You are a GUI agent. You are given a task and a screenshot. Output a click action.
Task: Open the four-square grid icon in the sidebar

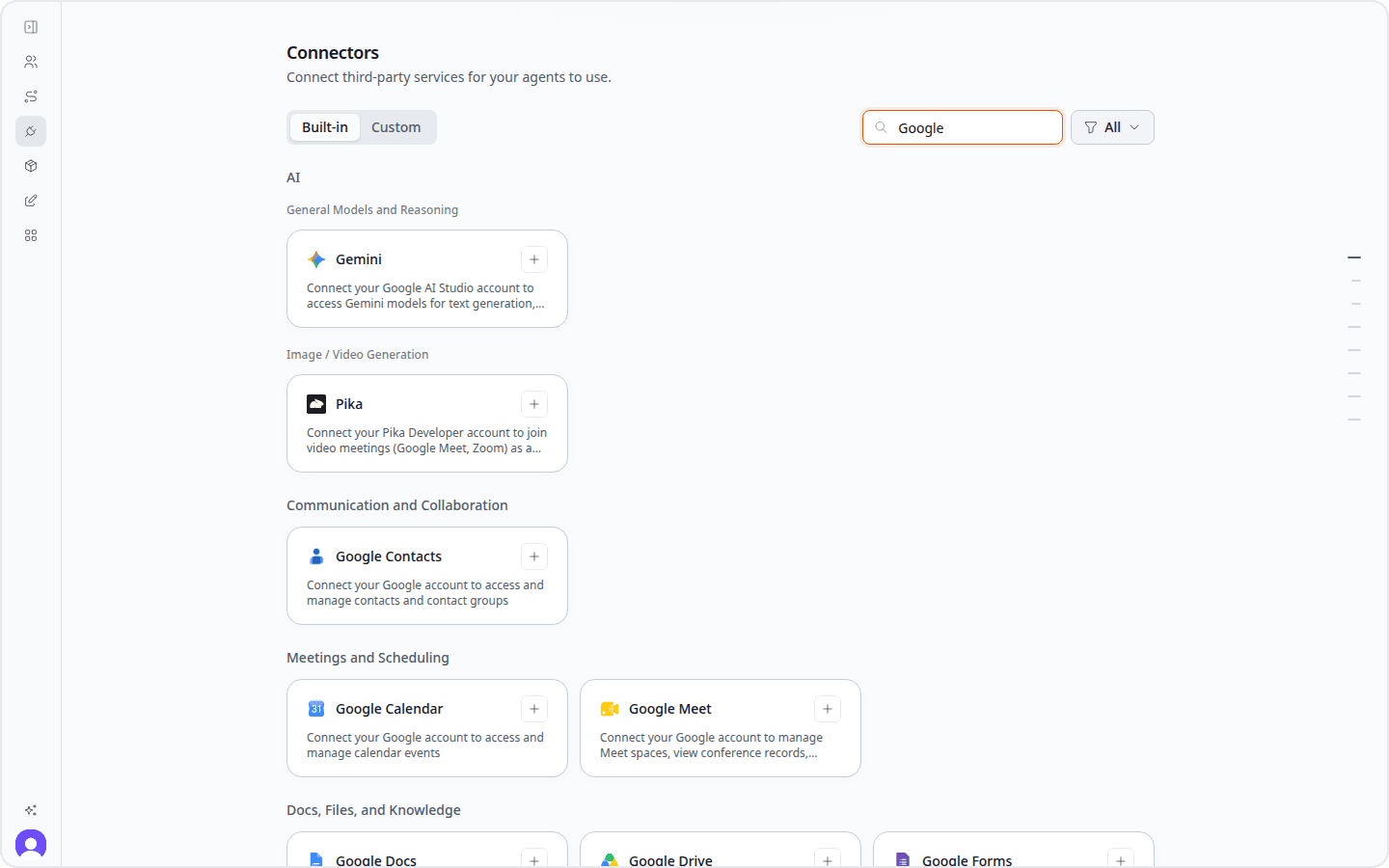click(x=31, y=235)
